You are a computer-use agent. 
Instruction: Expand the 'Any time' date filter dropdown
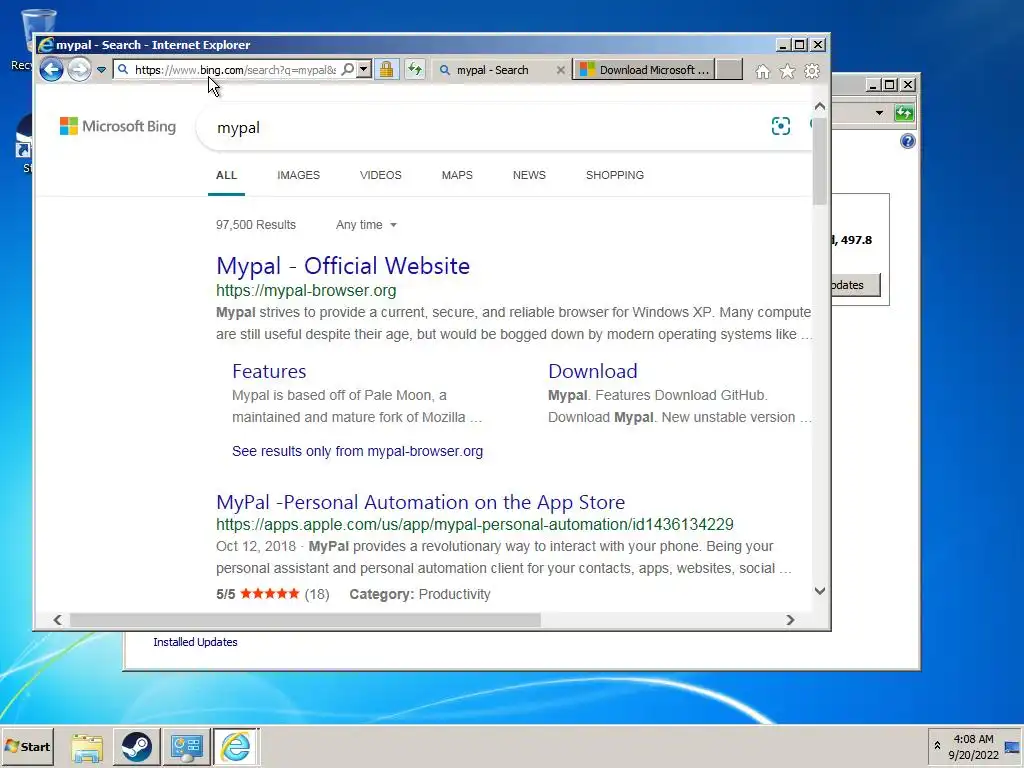(x=366, y=225)
